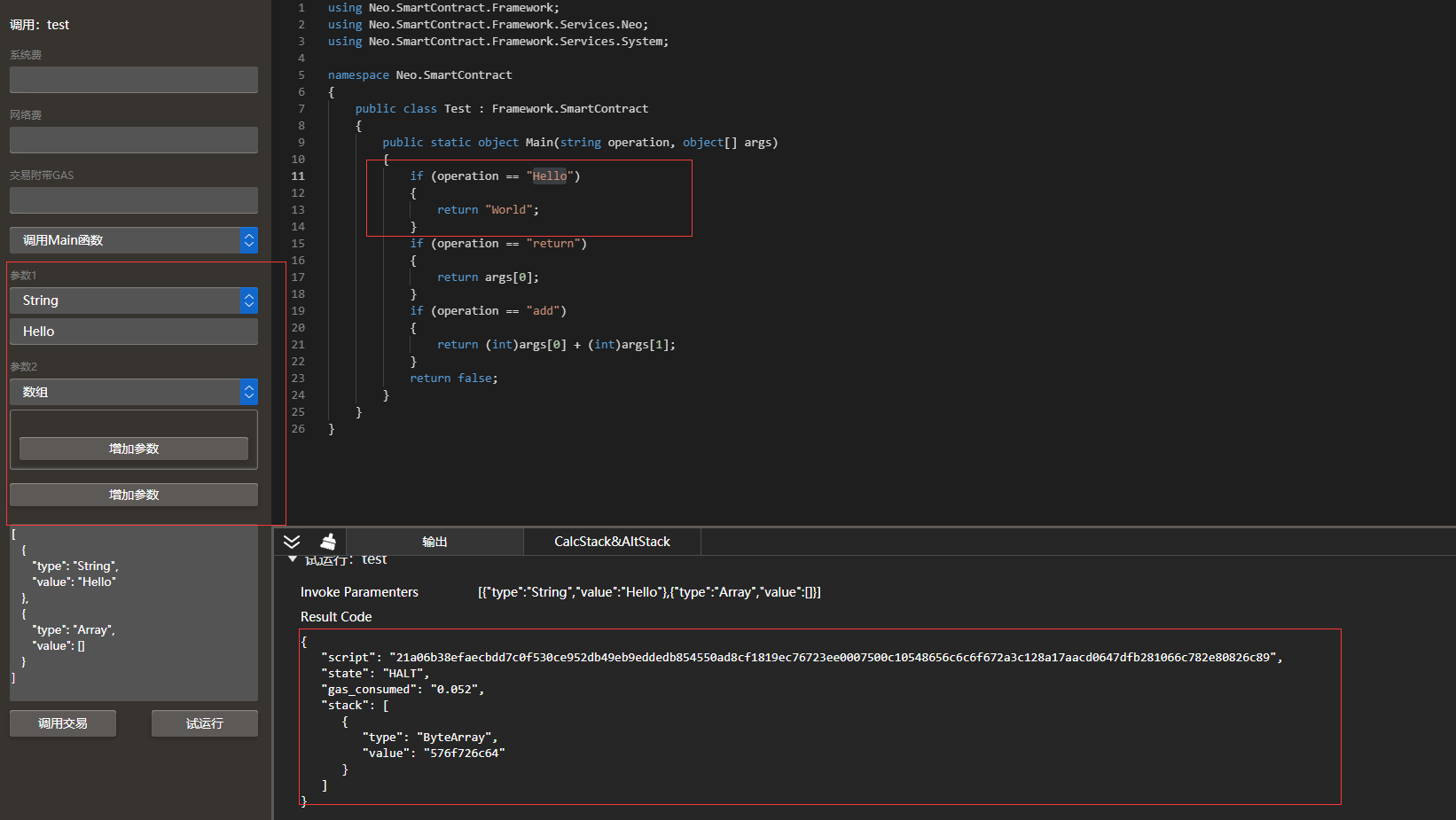
Task: Focus the 交易附带GAS input field
Action: (133, 200)
